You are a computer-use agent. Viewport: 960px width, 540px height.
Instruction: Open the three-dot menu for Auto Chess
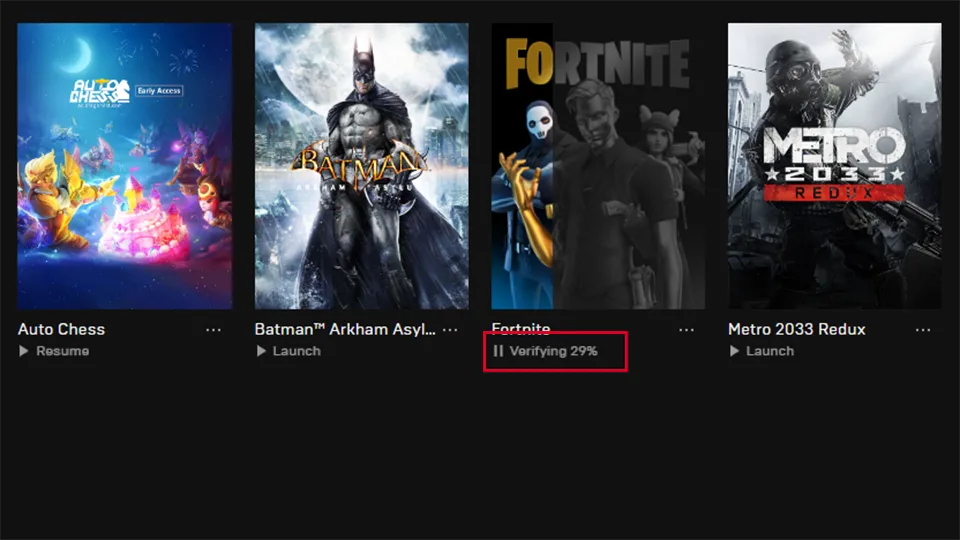click(213, 330)
